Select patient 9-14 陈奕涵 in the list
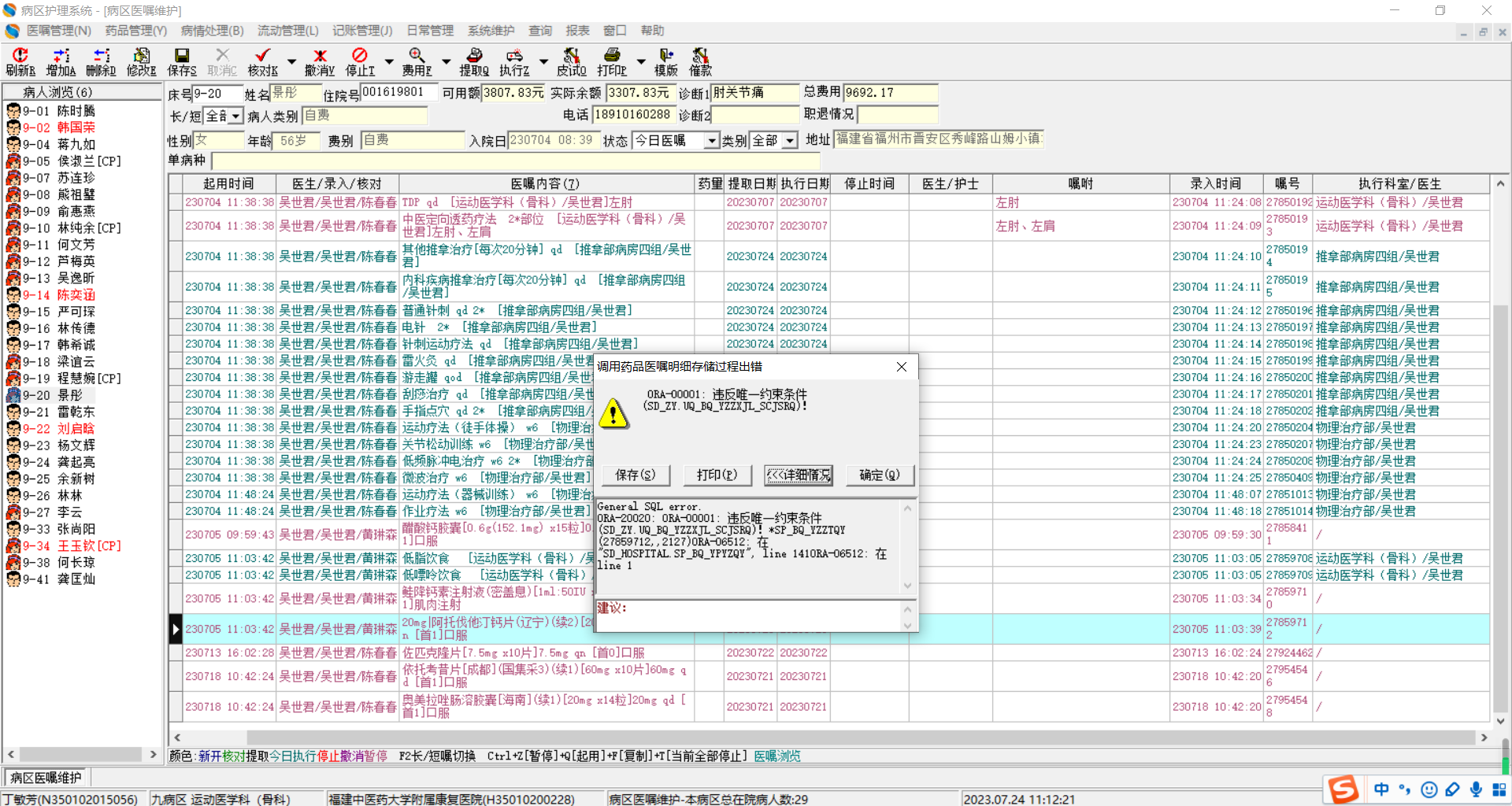Image resolution: width=1512 pixels, height=806 pixels. point(59,295)
